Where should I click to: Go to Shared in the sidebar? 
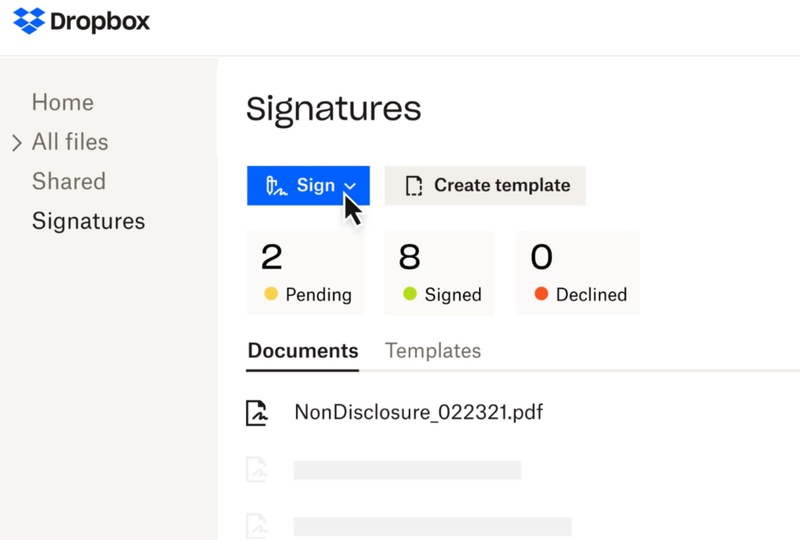[69, 181]
